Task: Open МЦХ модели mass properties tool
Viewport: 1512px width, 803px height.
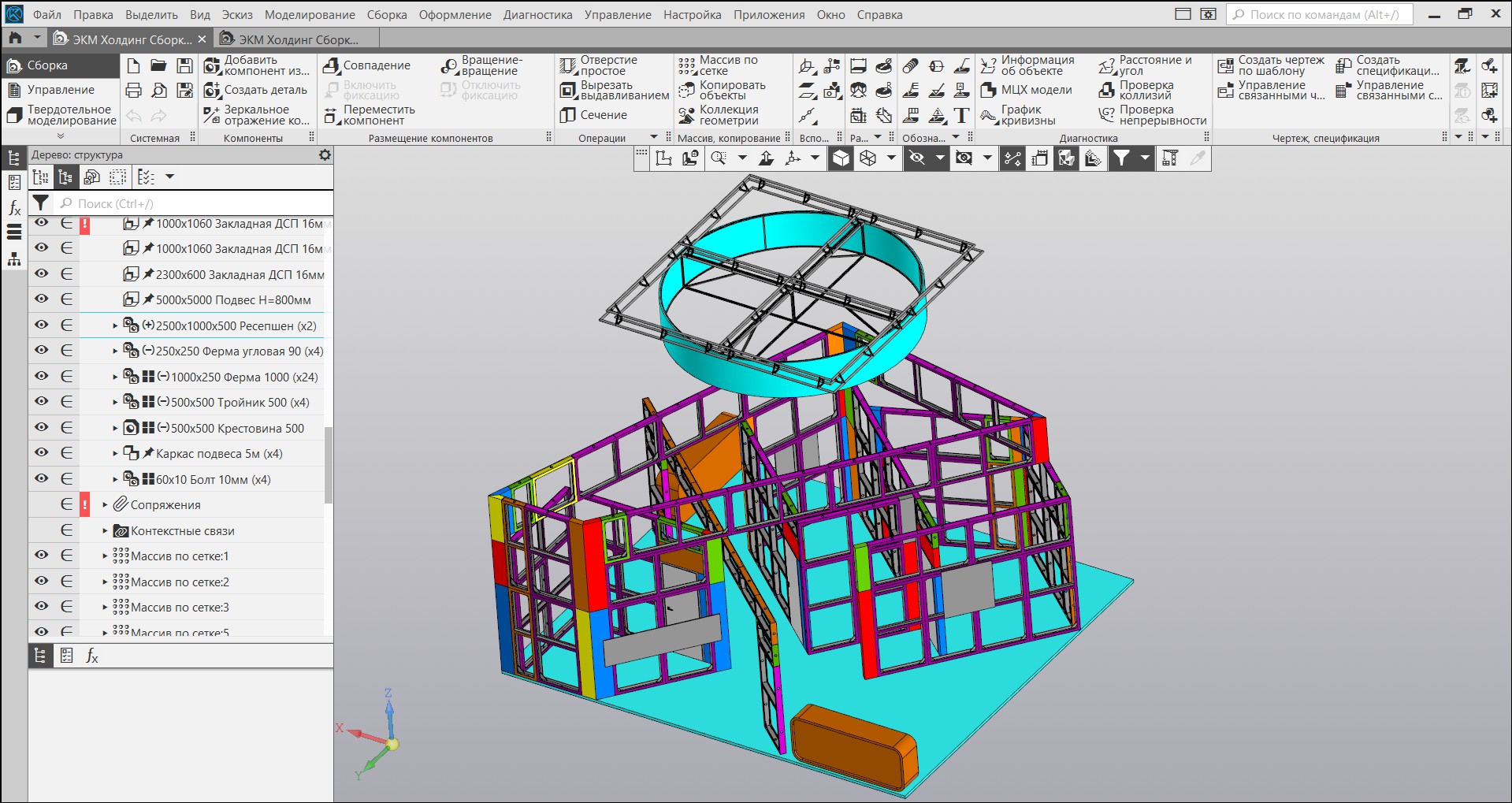Action: (x=1027, y=90)
